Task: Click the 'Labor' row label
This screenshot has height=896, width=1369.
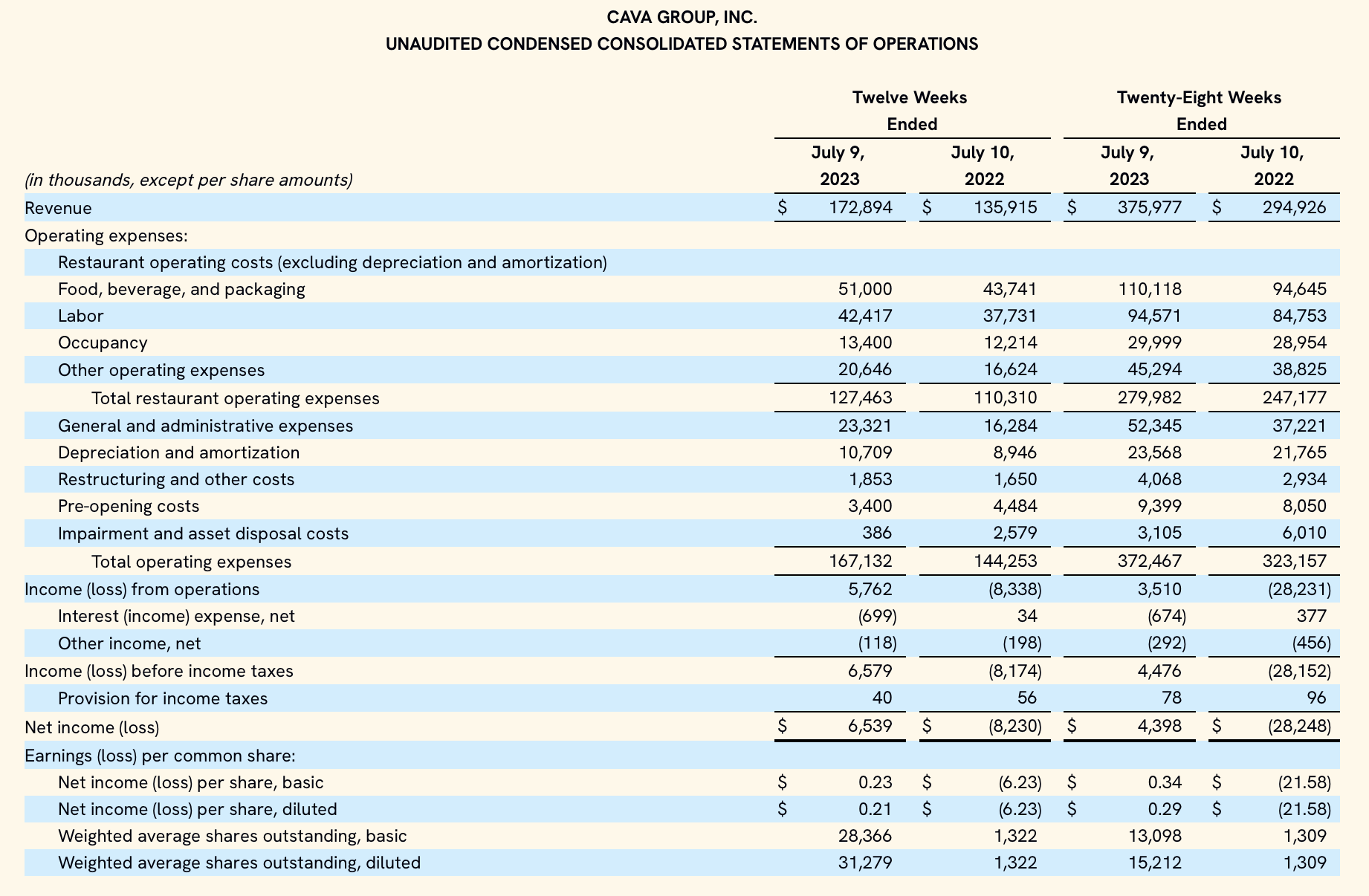Action: point(81,316)
